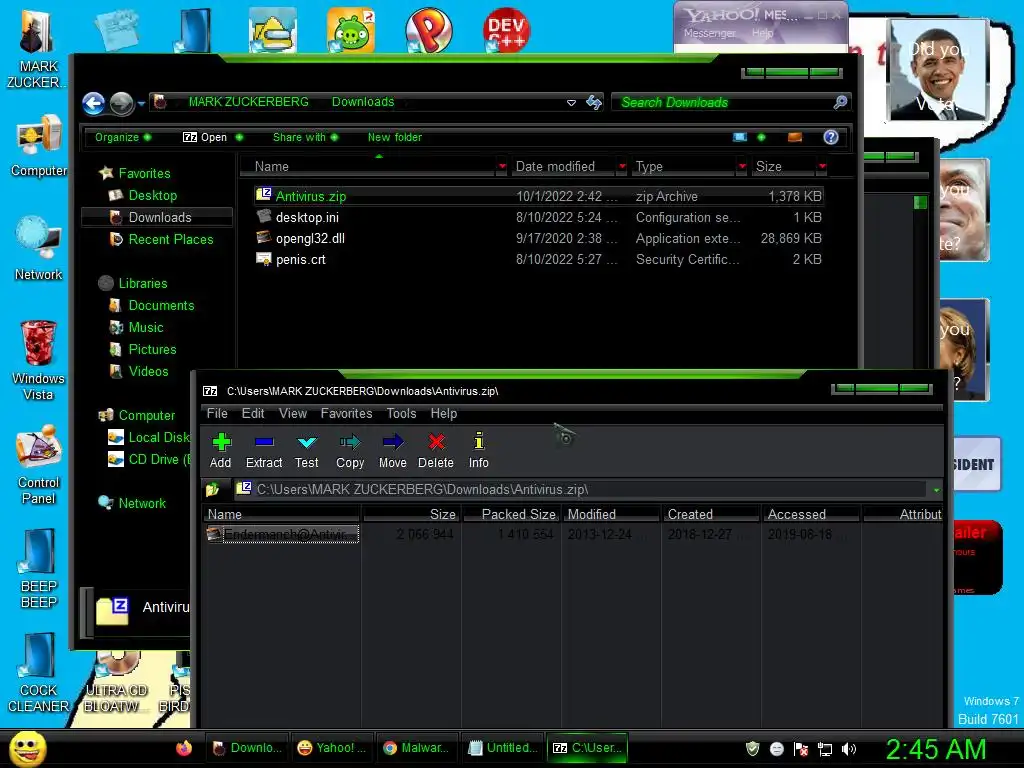1024x768 pixels.
Task: Select Network in Explorer sidebar
Action: [142, 503]
